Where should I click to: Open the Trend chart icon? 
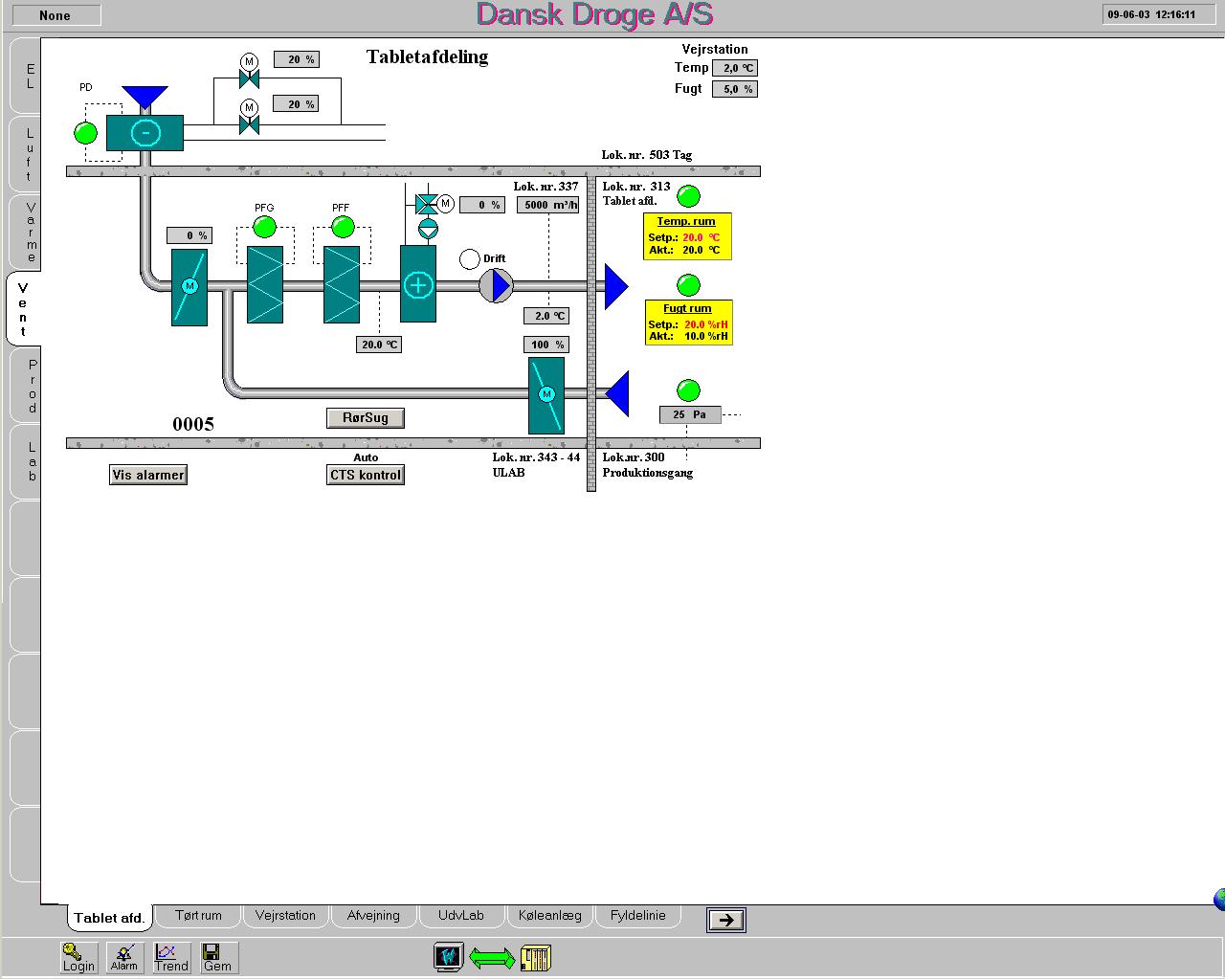[171, 957]
